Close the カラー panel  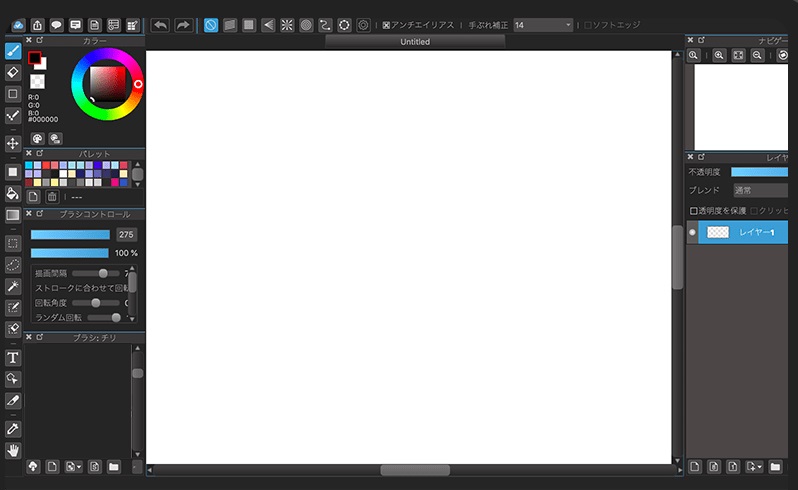[29, 40]
